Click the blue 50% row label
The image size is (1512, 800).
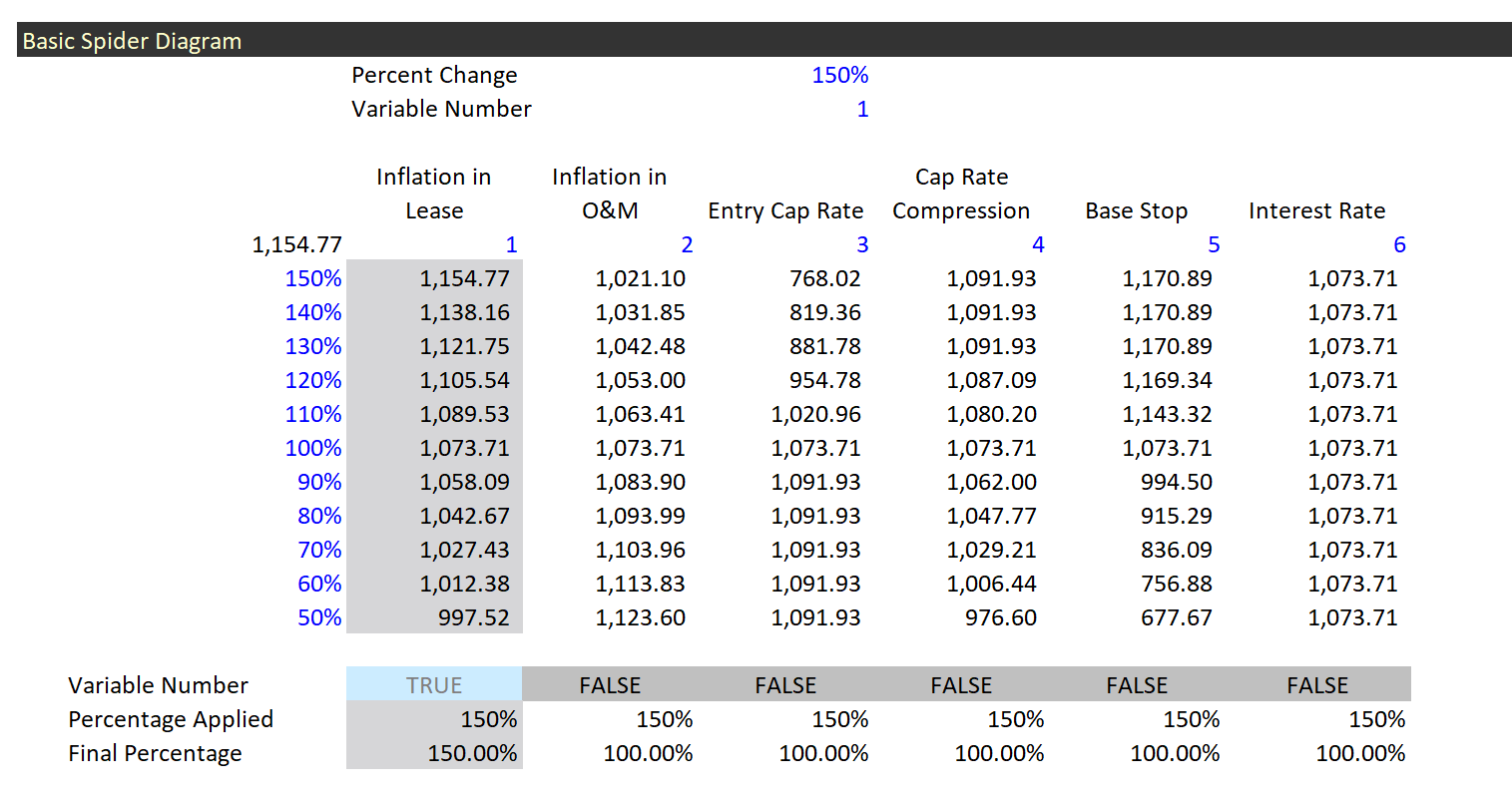319,617
